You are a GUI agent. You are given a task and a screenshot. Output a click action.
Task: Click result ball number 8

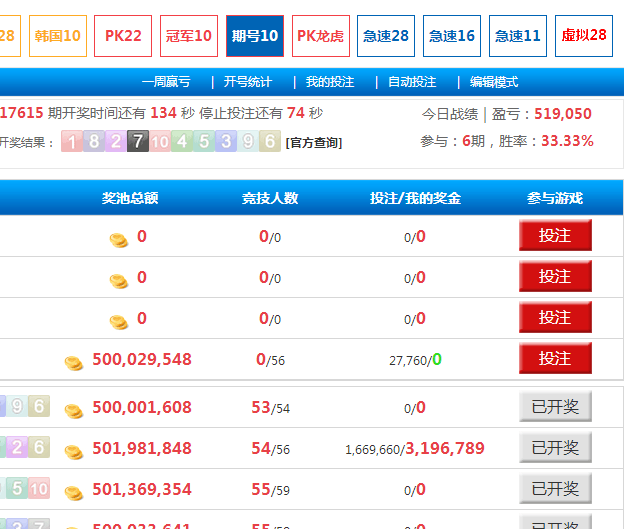[x=94, y=141]
